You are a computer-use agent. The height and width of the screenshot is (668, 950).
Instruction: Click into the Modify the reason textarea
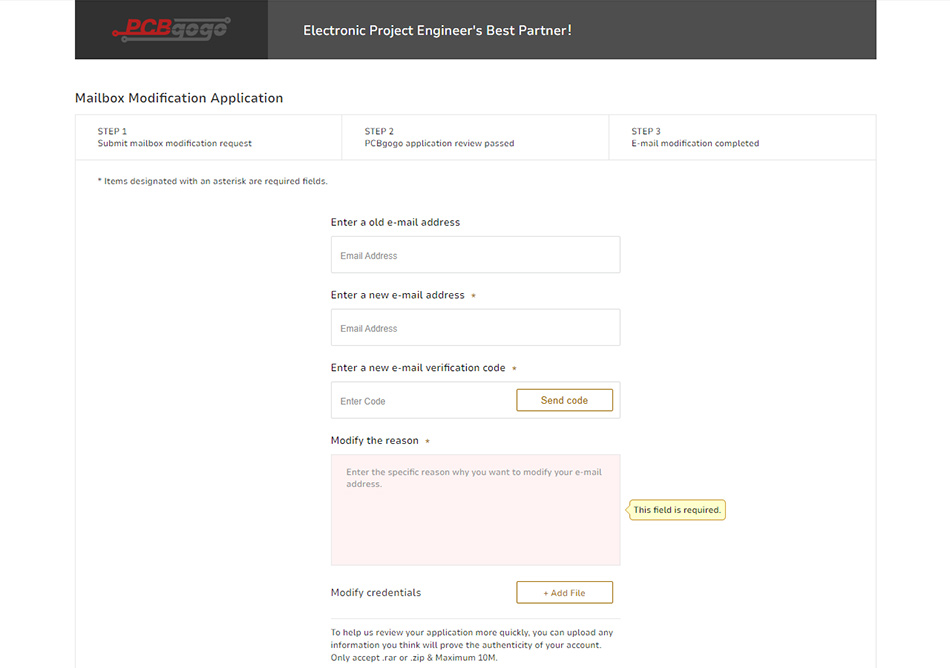(x=476, y=510)
